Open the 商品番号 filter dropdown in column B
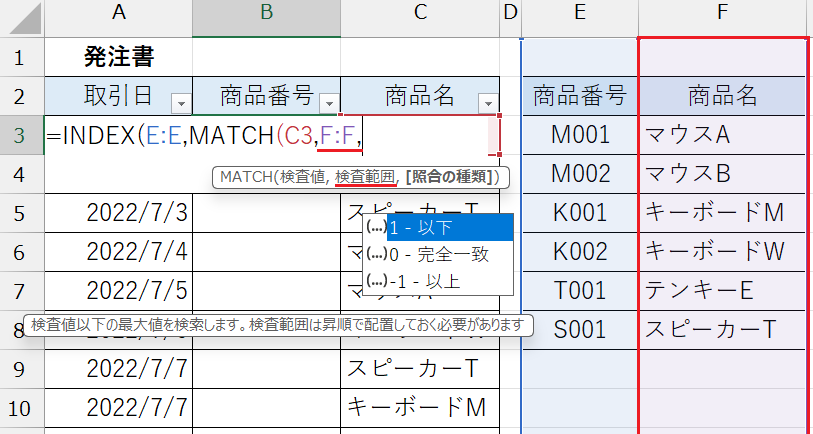Screen dimensions: 813x434 point(329,104)
